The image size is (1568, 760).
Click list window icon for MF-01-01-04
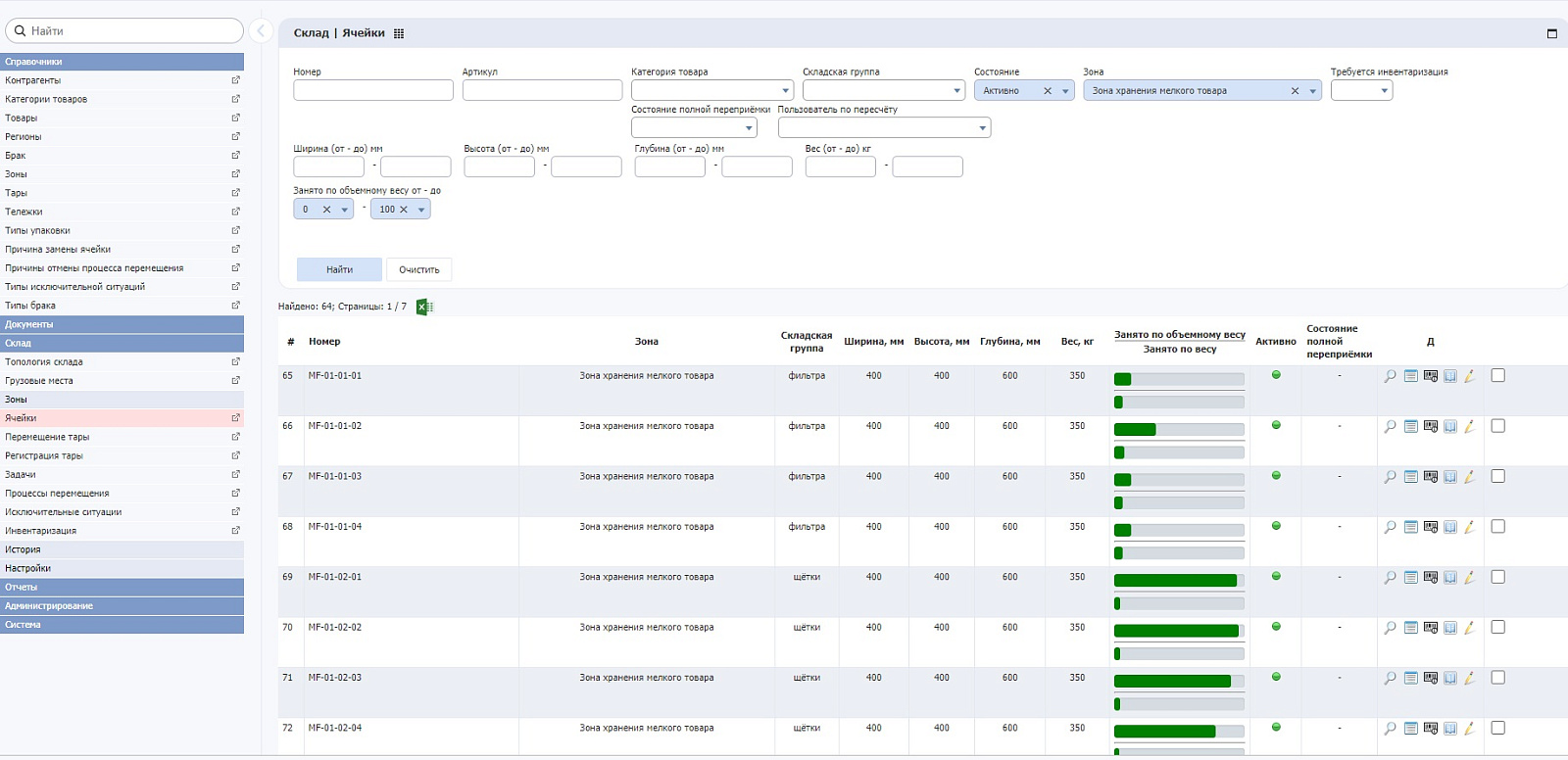click(1411, 527)
